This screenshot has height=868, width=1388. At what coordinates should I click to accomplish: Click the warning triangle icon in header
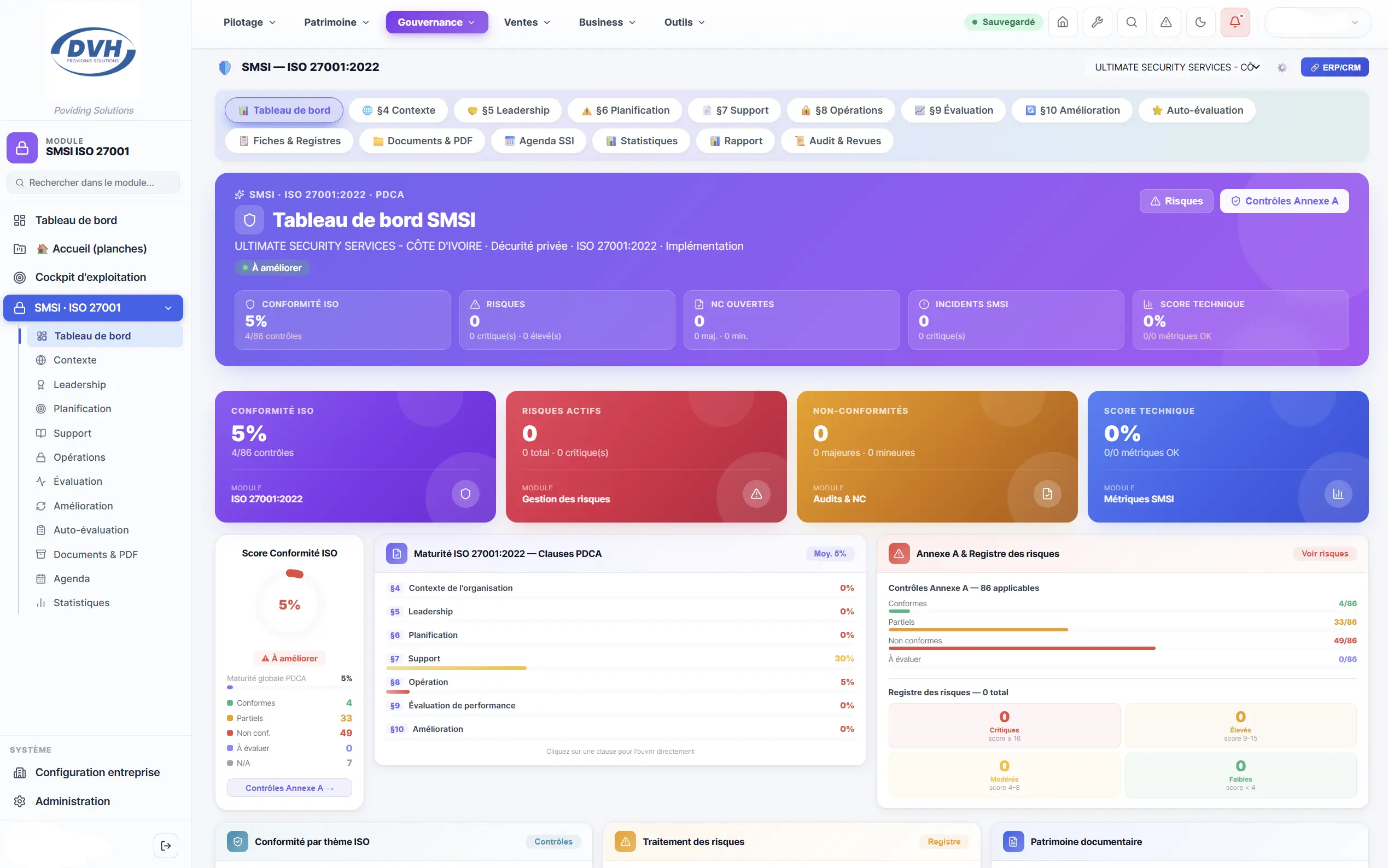pyautogui.click(x=1166, y=22)
